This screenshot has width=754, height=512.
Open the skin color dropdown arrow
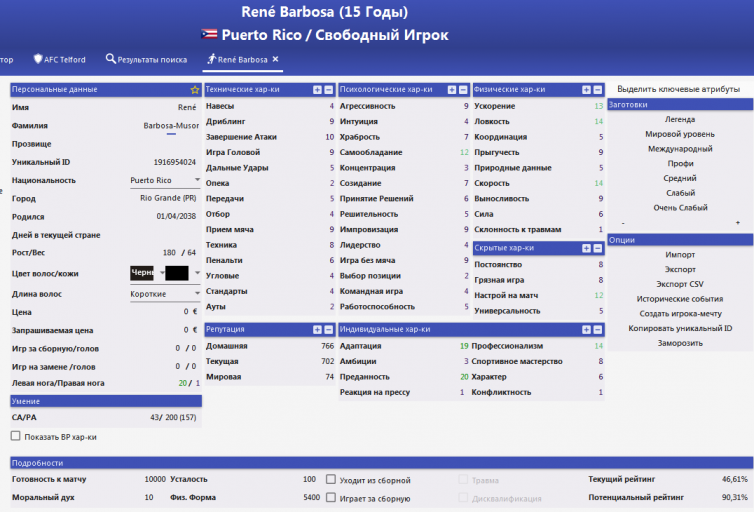coord(197,273)
